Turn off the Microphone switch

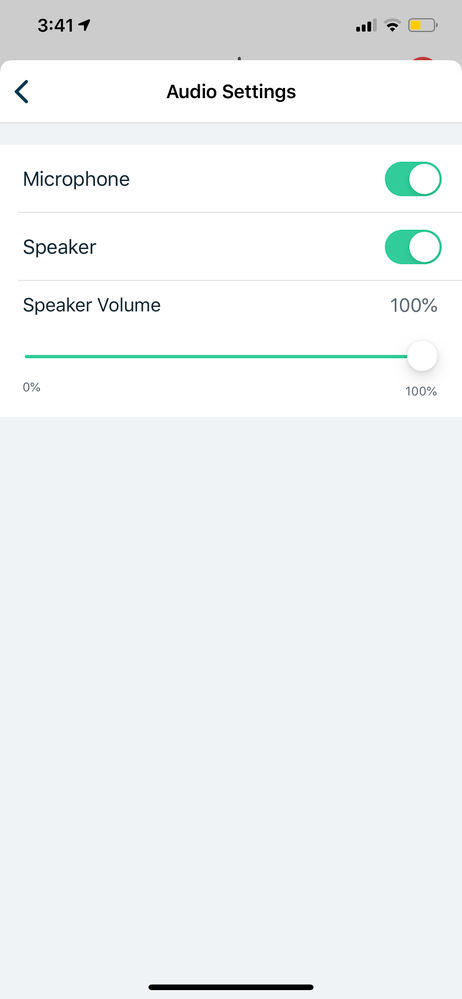tap(413, 179)
